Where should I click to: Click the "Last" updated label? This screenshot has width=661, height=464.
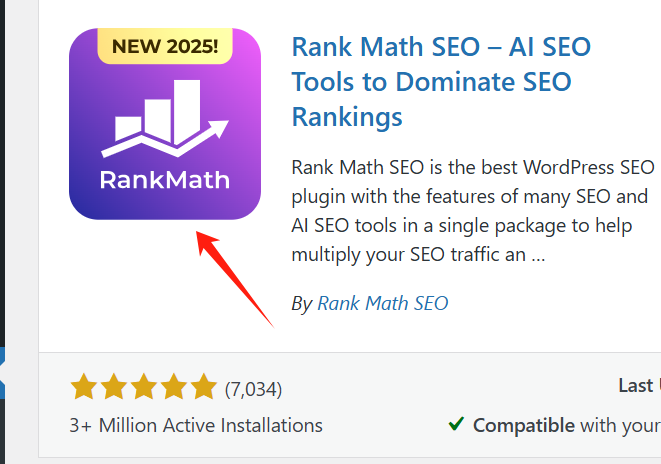tap(637, 385)
